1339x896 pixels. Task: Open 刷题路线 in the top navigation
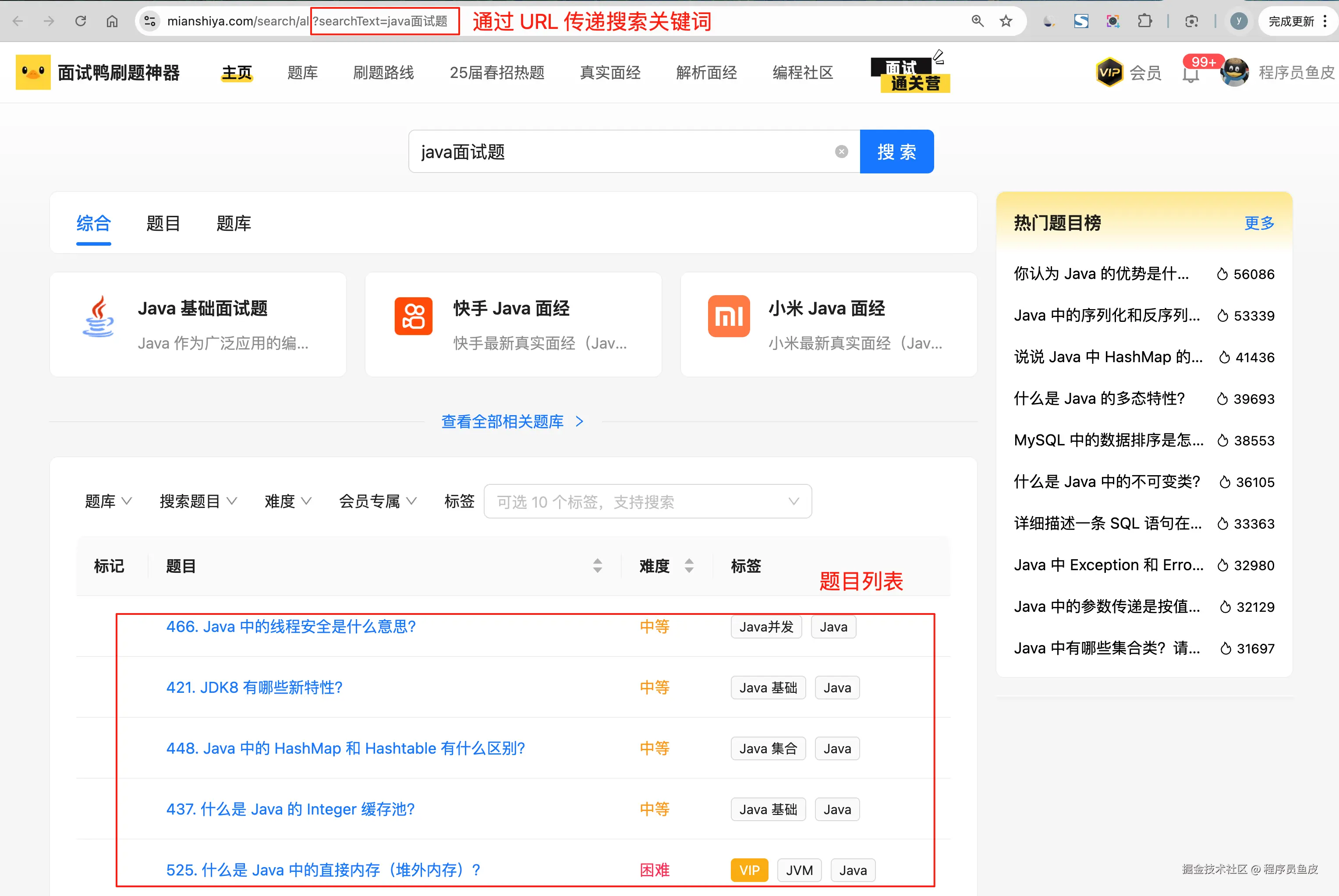(383, 73)
